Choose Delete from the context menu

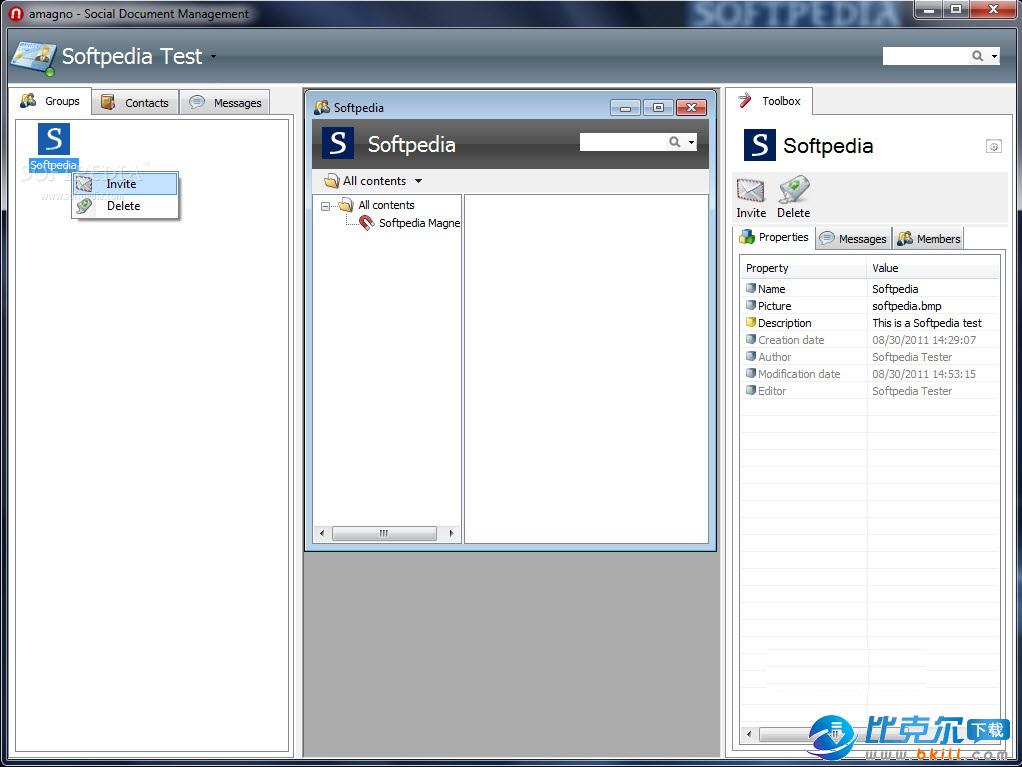point(124,206)
